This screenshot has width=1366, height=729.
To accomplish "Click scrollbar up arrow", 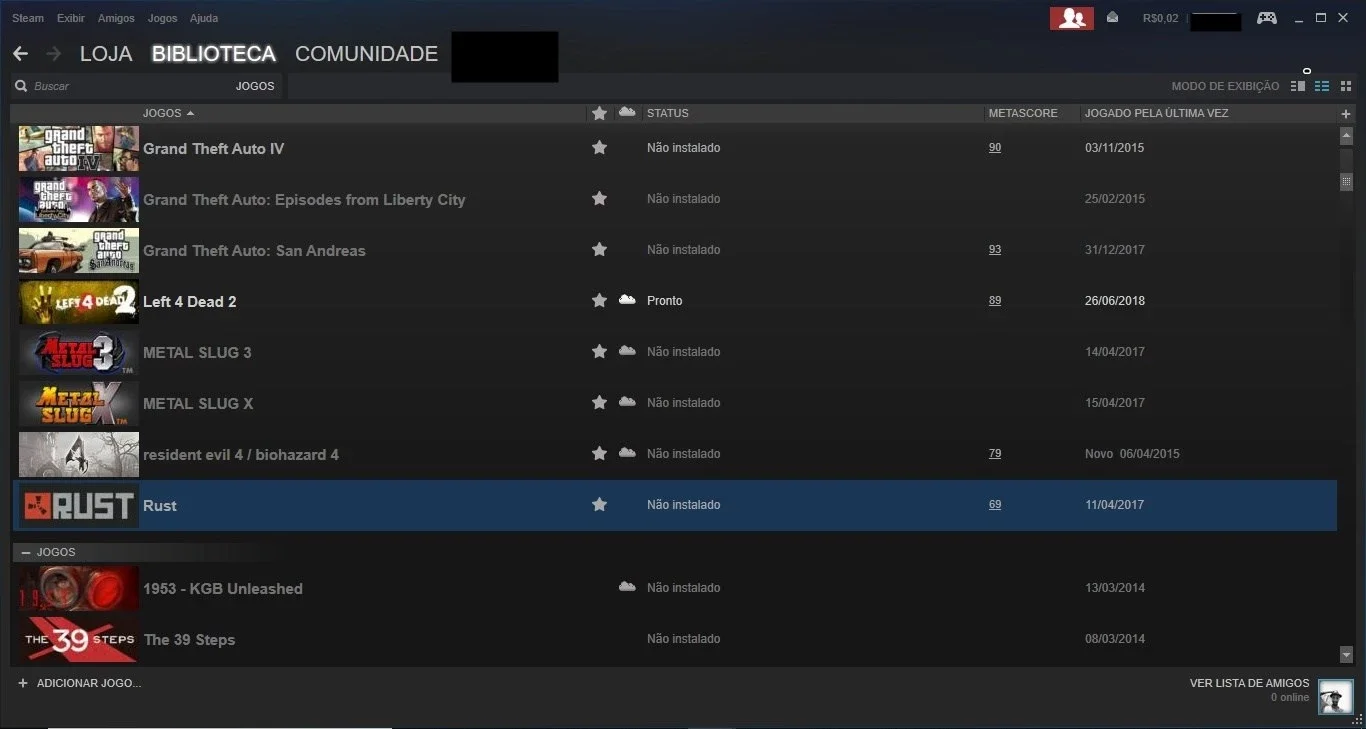I will pyautogui.click(x=1346, y=135).
